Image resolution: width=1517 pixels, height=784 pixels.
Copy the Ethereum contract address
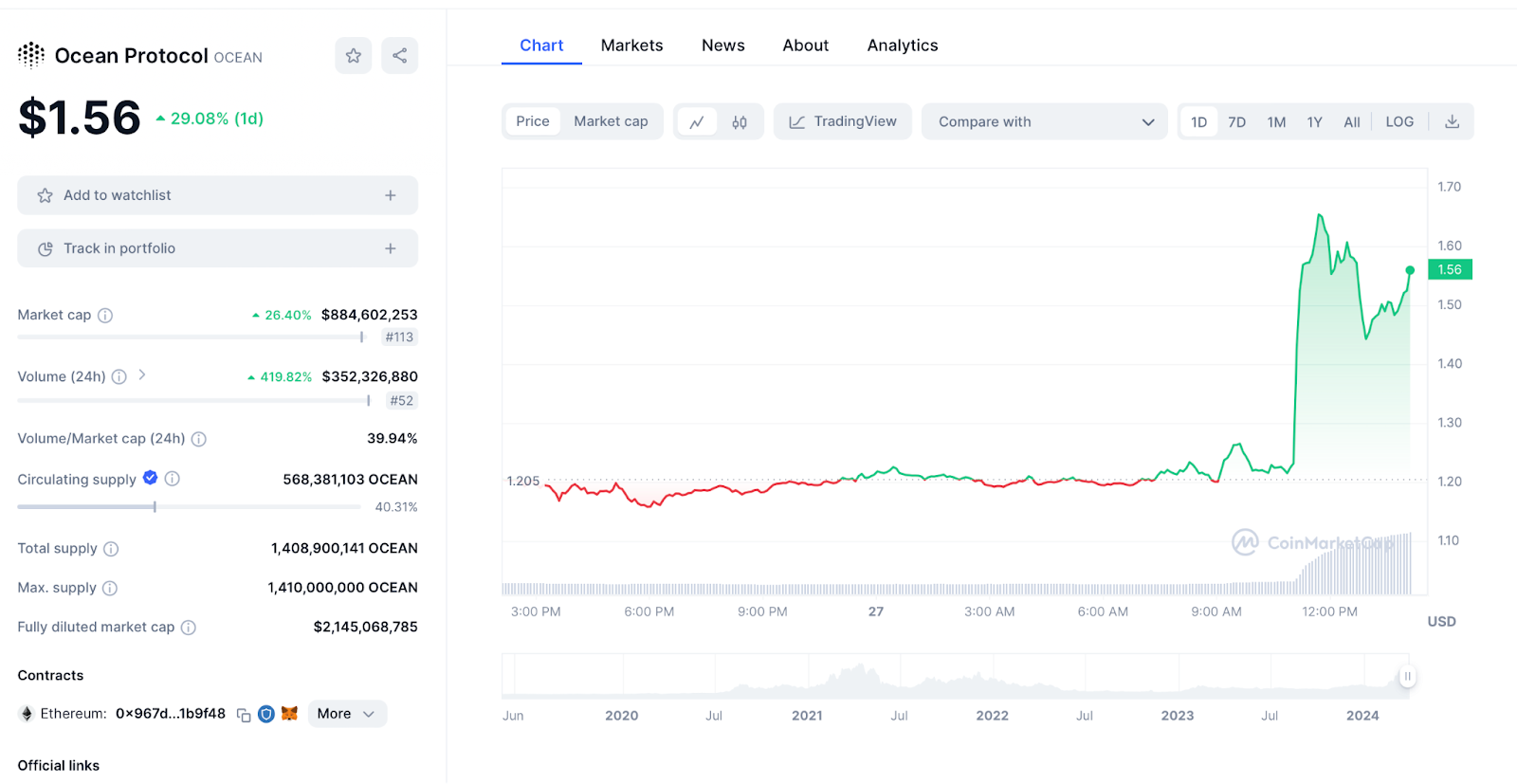(x=244, y=715)
